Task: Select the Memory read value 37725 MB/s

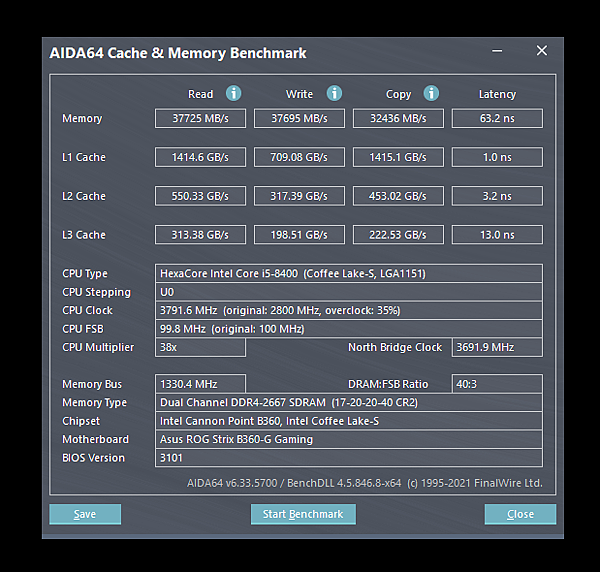Action: tap(200, 118)
